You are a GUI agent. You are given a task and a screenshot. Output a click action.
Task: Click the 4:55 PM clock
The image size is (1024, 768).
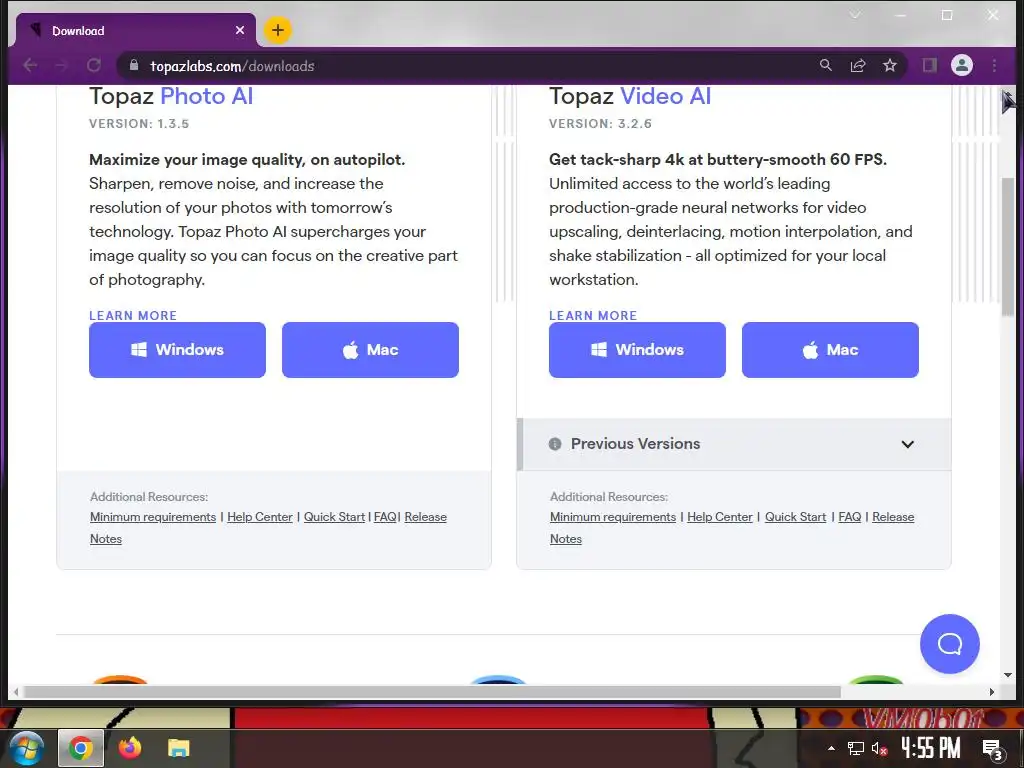(x=931, y=748)
